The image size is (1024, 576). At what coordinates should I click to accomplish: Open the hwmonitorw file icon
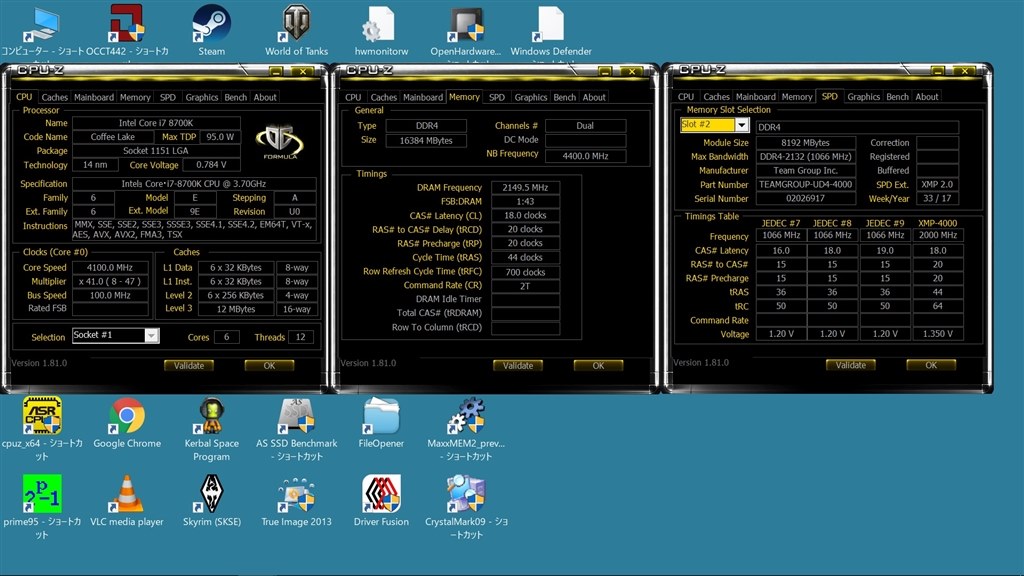point(379,25)
